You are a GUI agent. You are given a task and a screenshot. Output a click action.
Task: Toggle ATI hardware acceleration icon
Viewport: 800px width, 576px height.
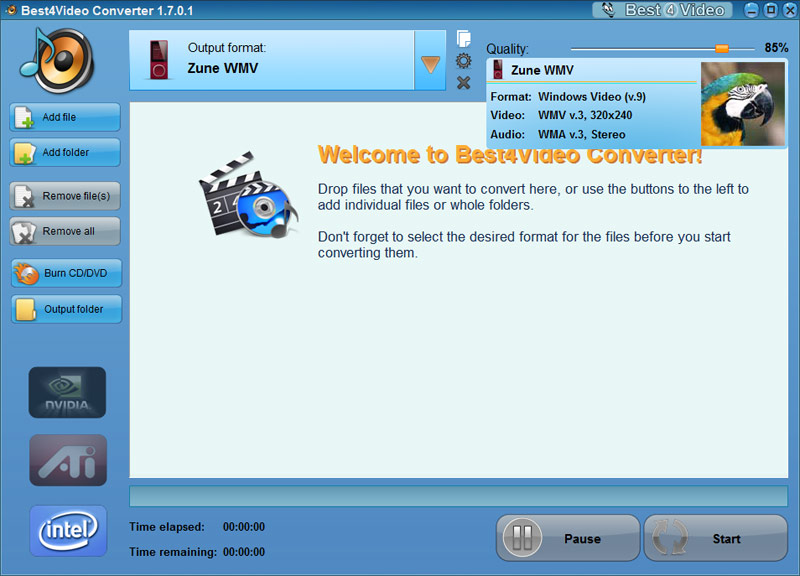68,460
